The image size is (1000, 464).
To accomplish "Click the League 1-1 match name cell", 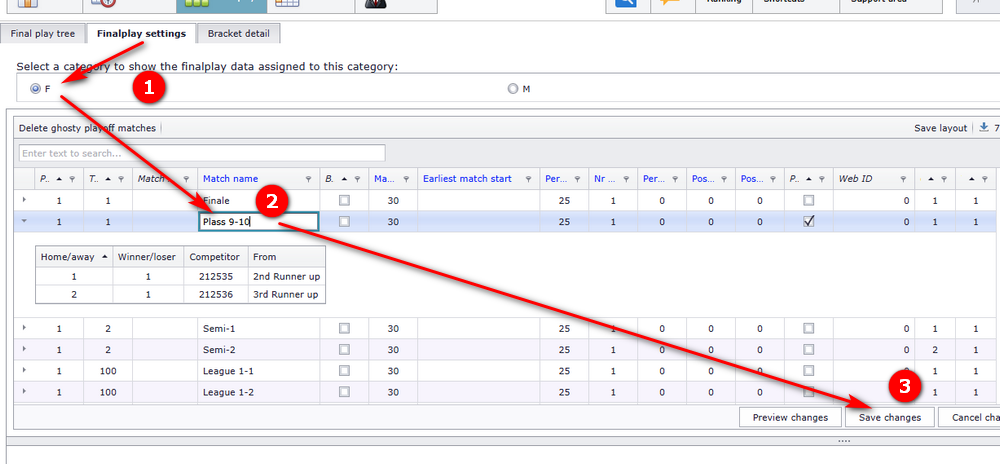I will pyautogui.click(x=258, y=371).
